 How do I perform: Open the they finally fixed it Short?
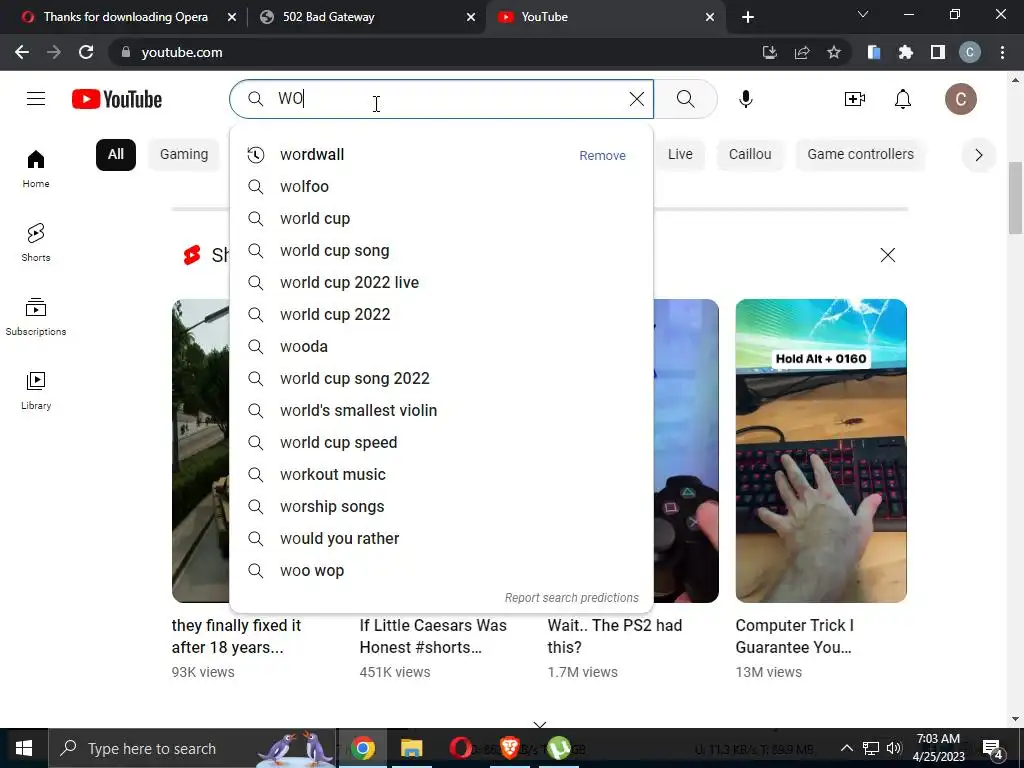point(200,451)
